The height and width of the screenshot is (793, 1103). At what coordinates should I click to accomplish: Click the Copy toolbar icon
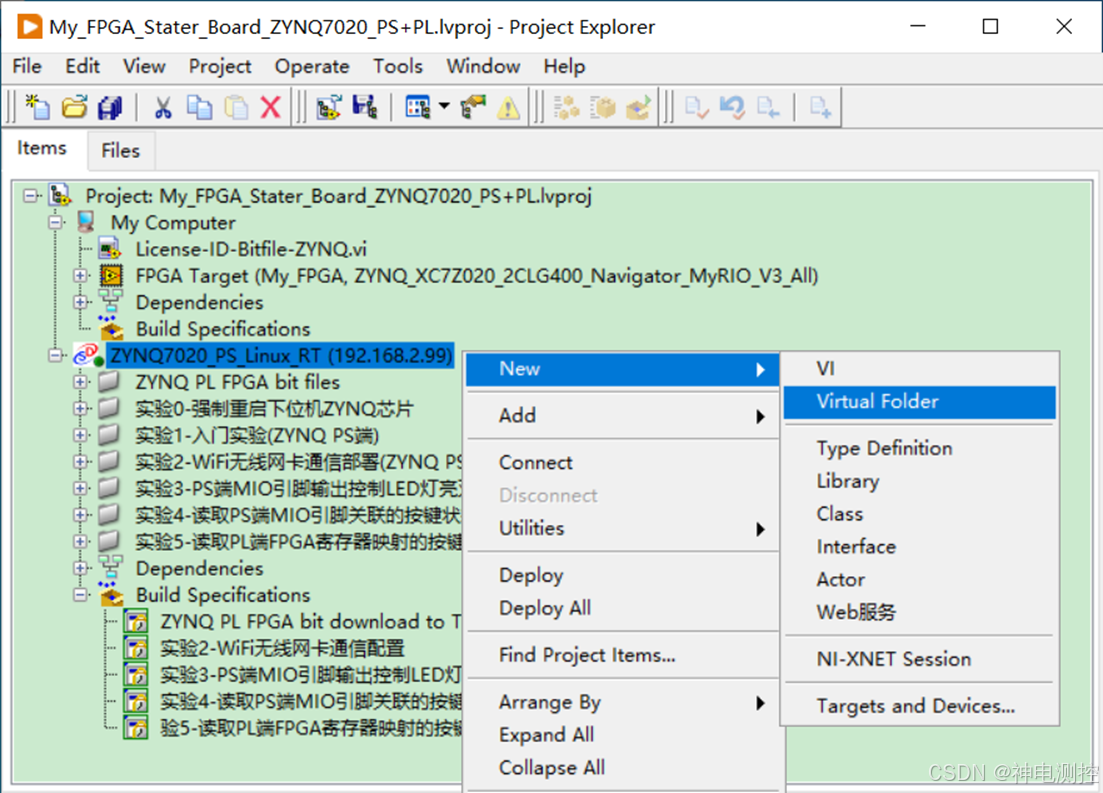pos(199,107)
